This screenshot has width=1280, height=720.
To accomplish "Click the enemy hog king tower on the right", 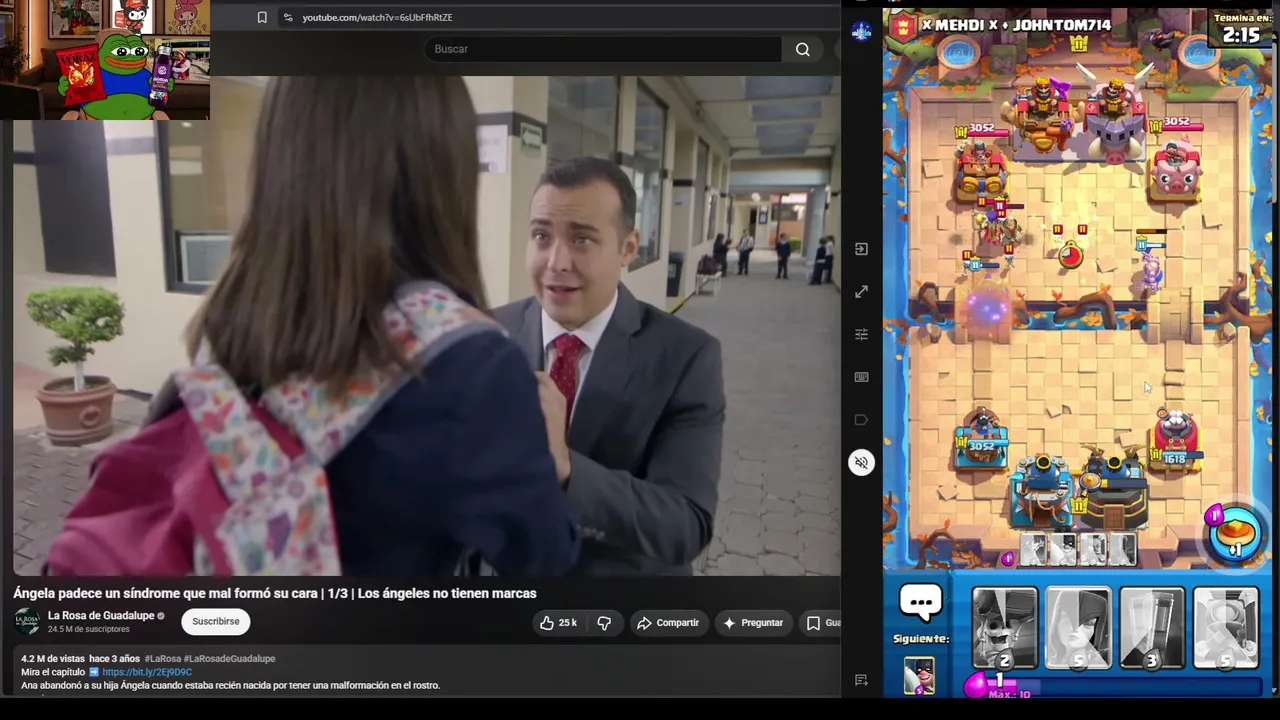I will tap(1114, 118).
